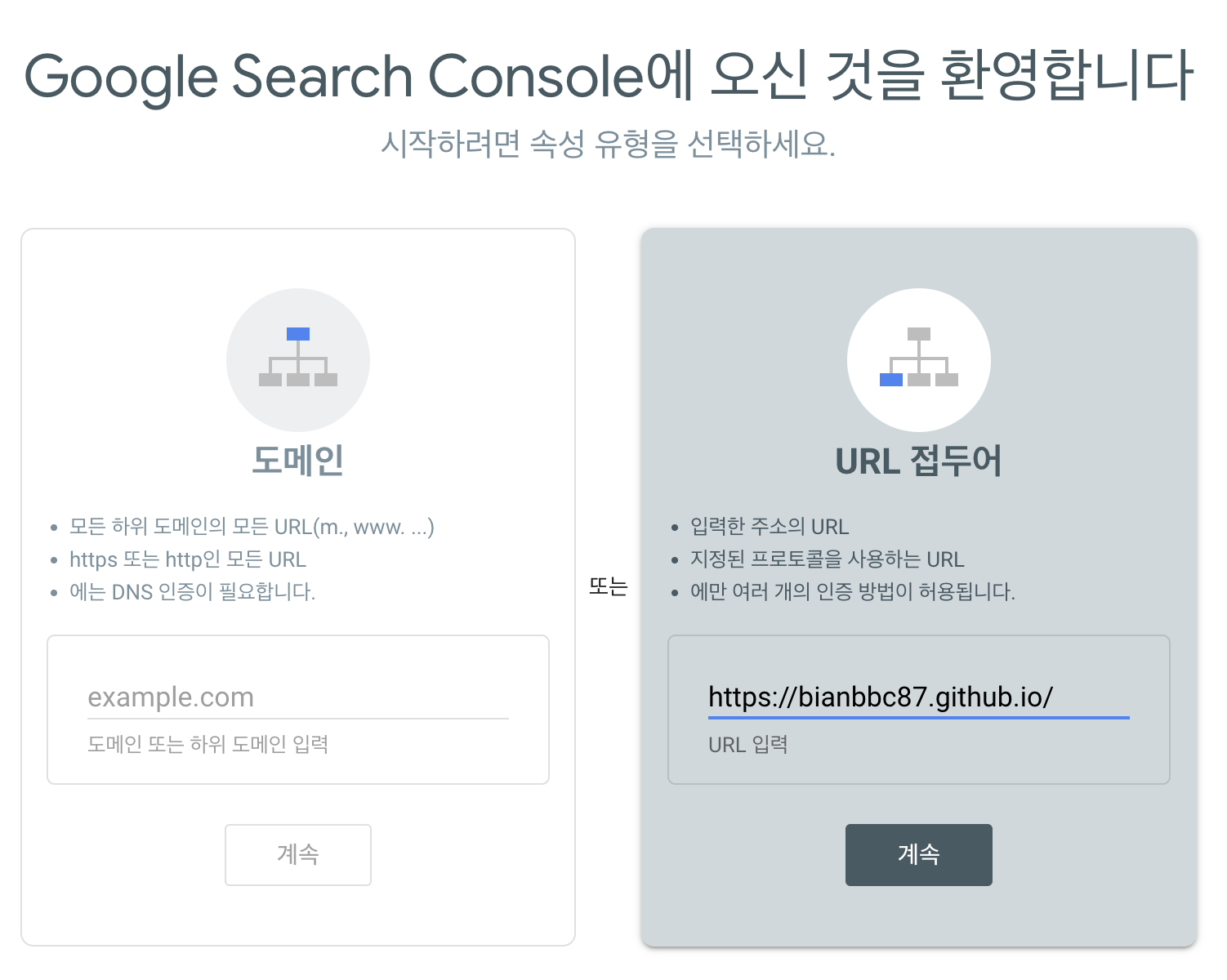
Task: Click the 여러 개의 인증 방법이 허용됩니다 bullet
Action: [853, 592]
